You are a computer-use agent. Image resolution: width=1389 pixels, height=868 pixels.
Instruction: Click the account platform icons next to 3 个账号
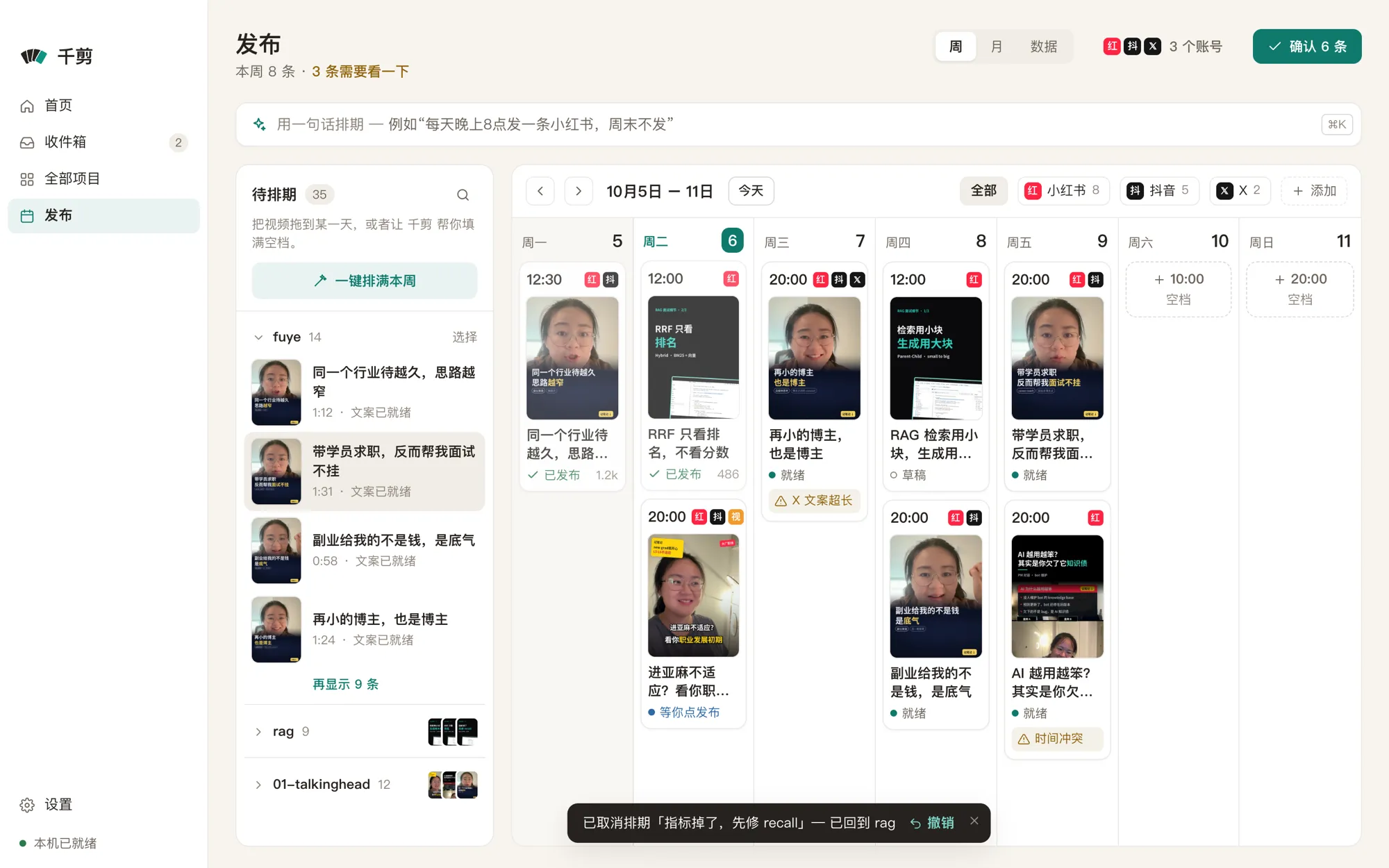coord(1132,47)
